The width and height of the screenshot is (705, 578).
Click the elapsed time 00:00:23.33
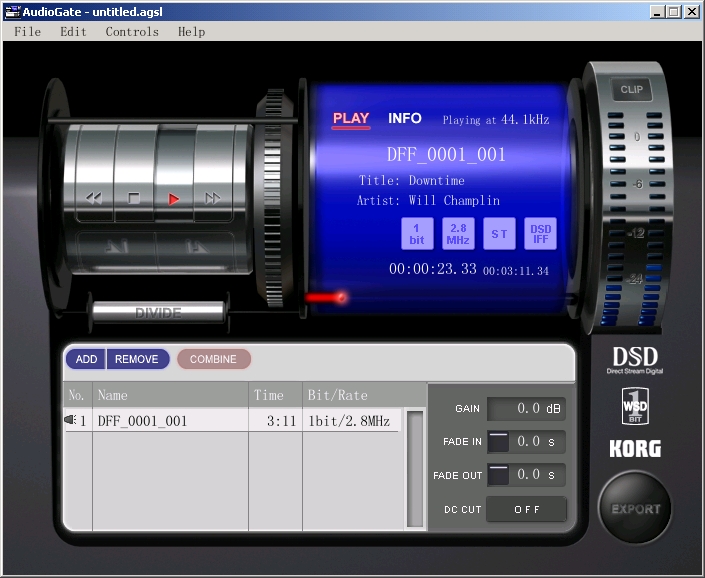[433, 269]
